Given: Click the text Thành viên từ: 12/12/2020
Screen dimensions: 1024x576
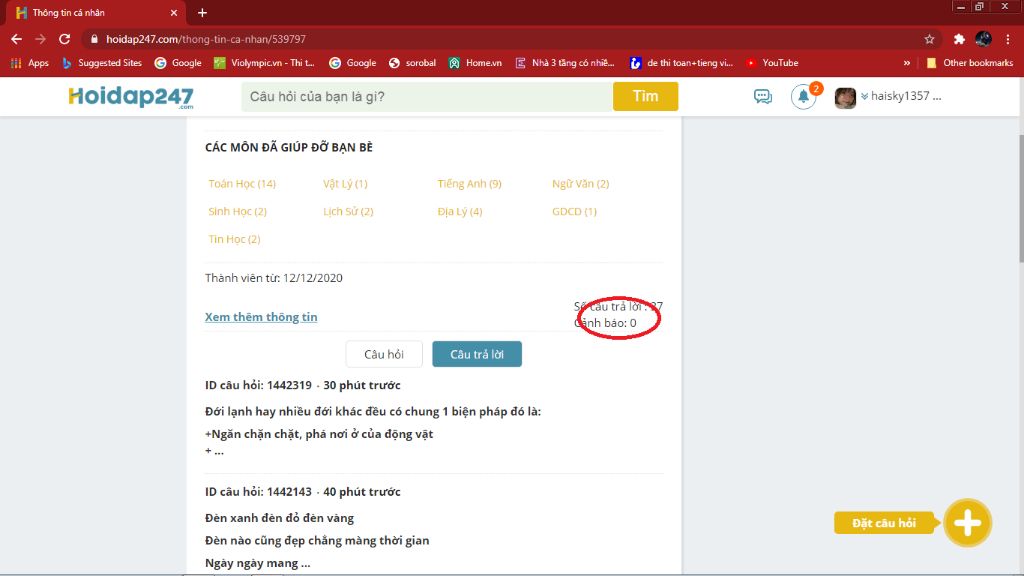Looking at the screenshot, I should [x=274, y=278].
